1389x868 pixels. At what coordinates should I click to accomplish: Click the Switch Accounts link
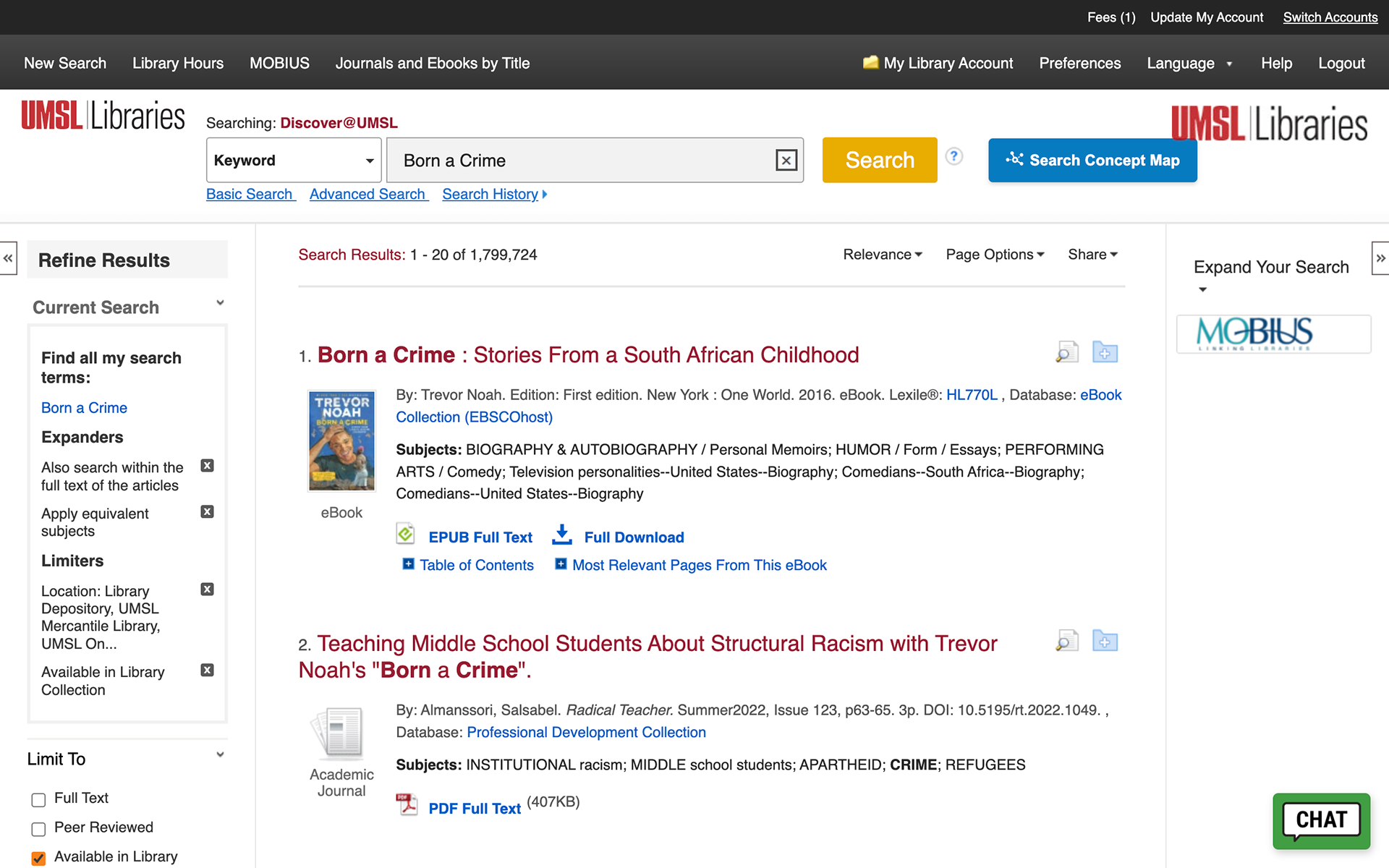1330,17
